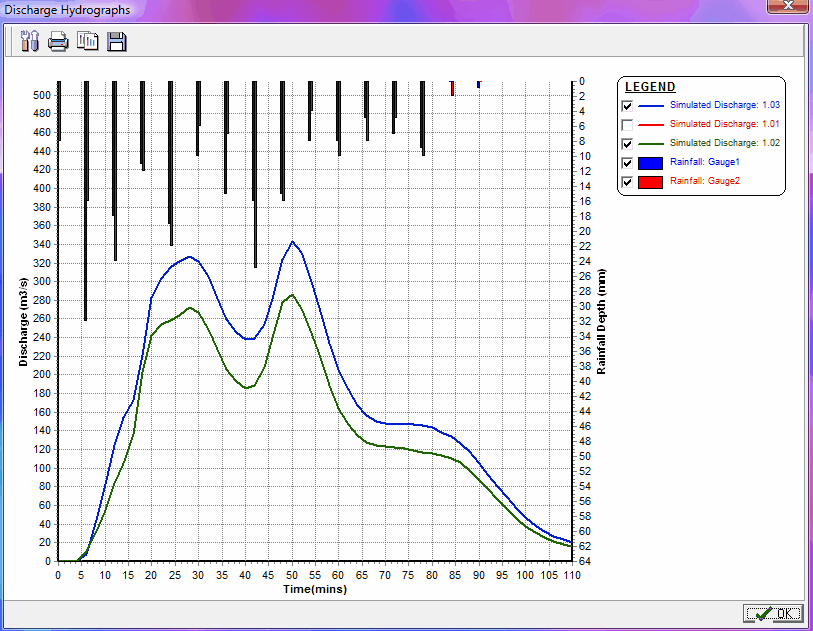Enable Simulated Discharge 1.01
Viewport: 813px width, 631px height.
[x=628, y=124]
